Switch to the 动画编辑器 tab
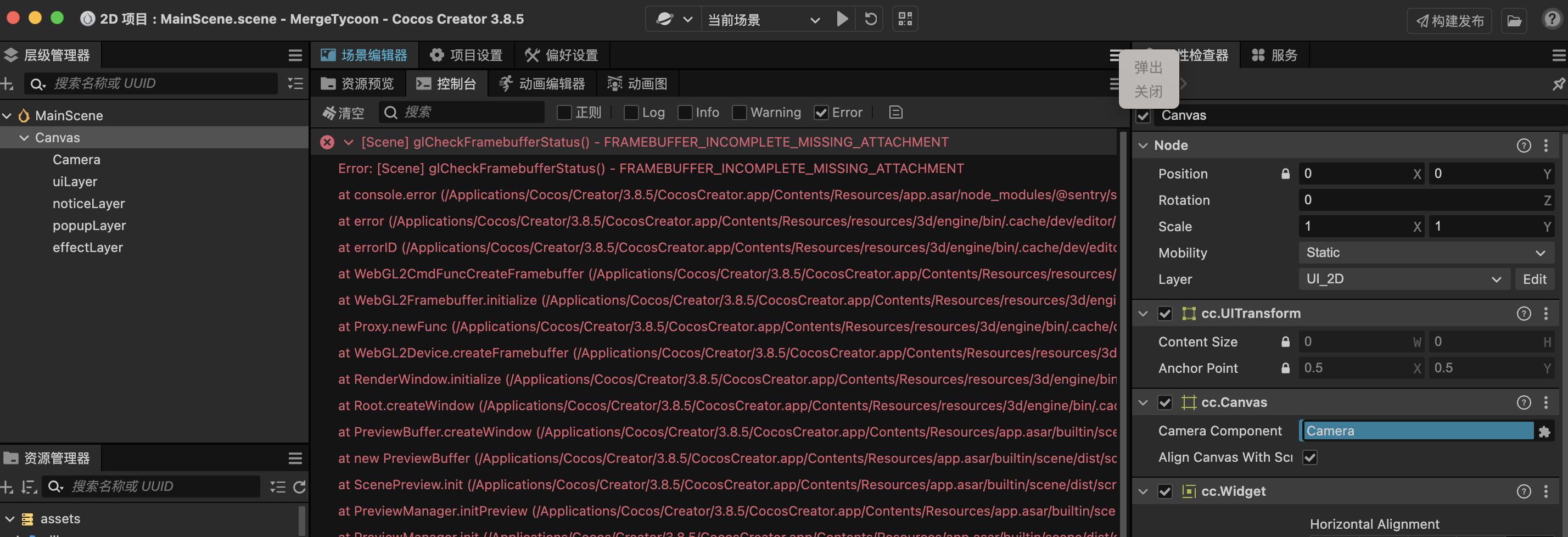This screenshot has height=537, width=1568. pyautogui.click(x=542, y=83)
